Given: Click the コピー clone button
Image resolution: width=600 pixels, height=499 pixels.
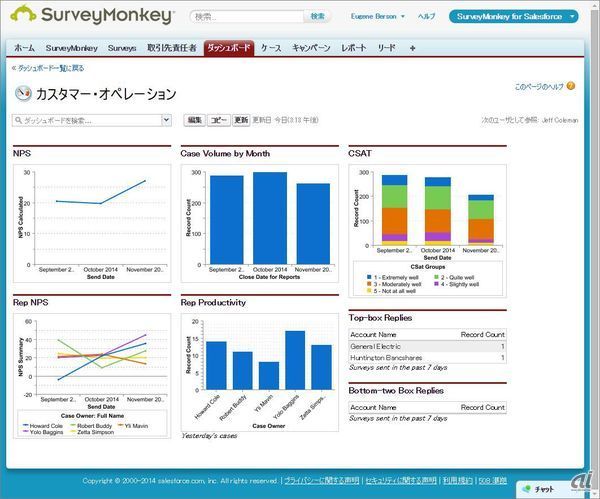Looking at the screenshot, I should click(218, 120).
